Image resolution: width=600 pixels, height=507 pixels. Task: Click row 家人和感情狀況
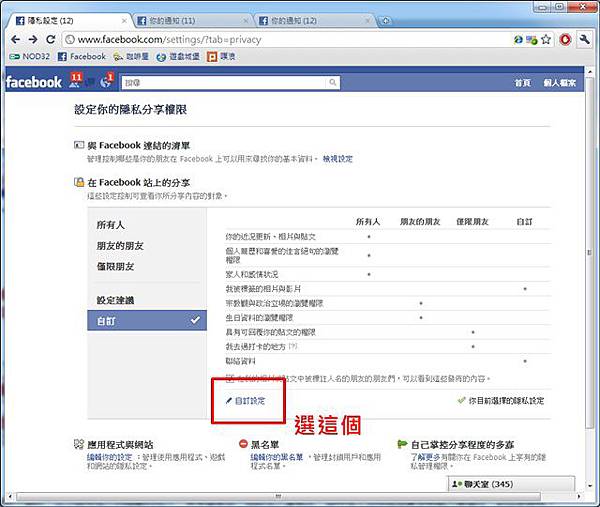[x=388, y=274]
